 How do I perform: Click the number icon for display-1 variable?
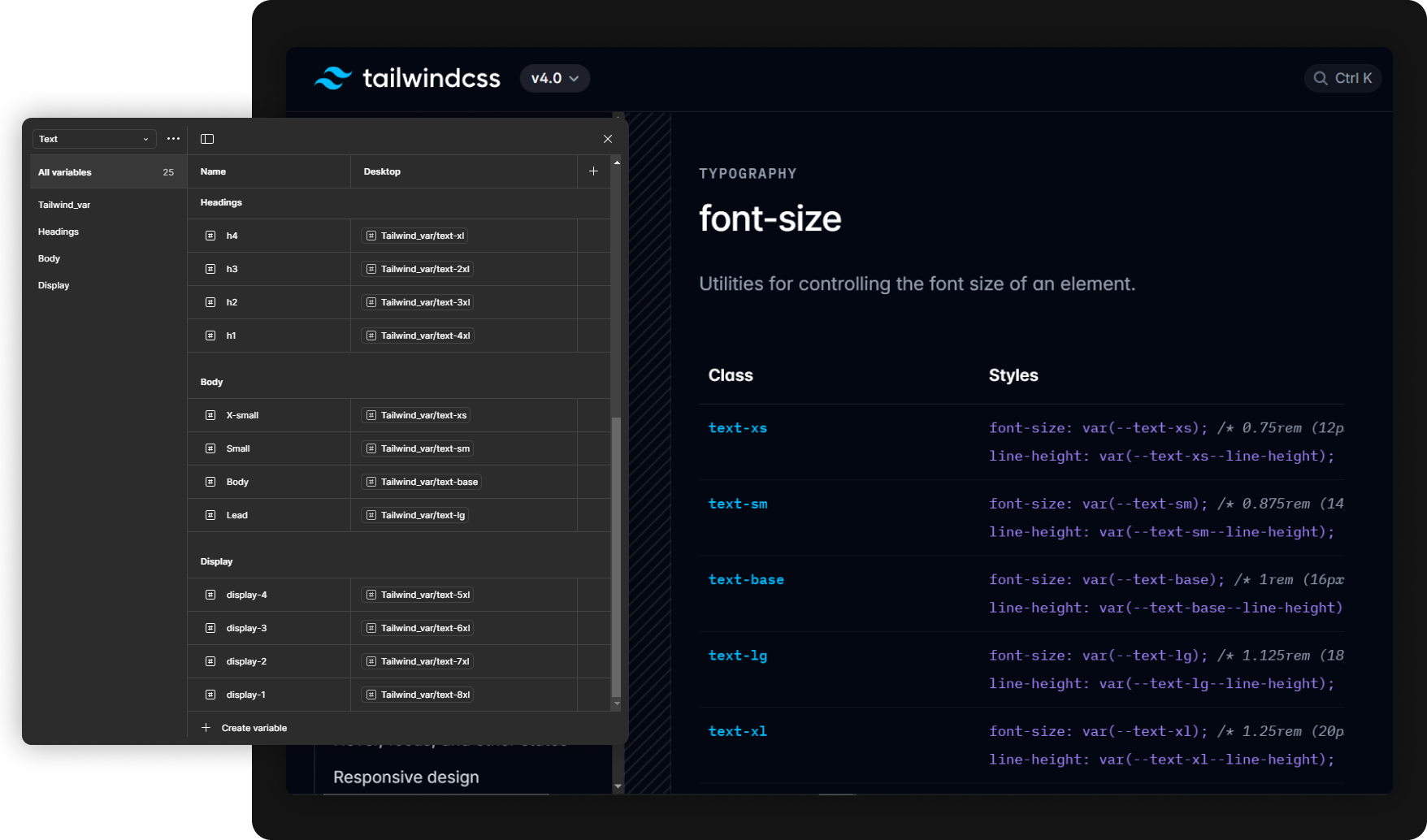click(210, 695)
